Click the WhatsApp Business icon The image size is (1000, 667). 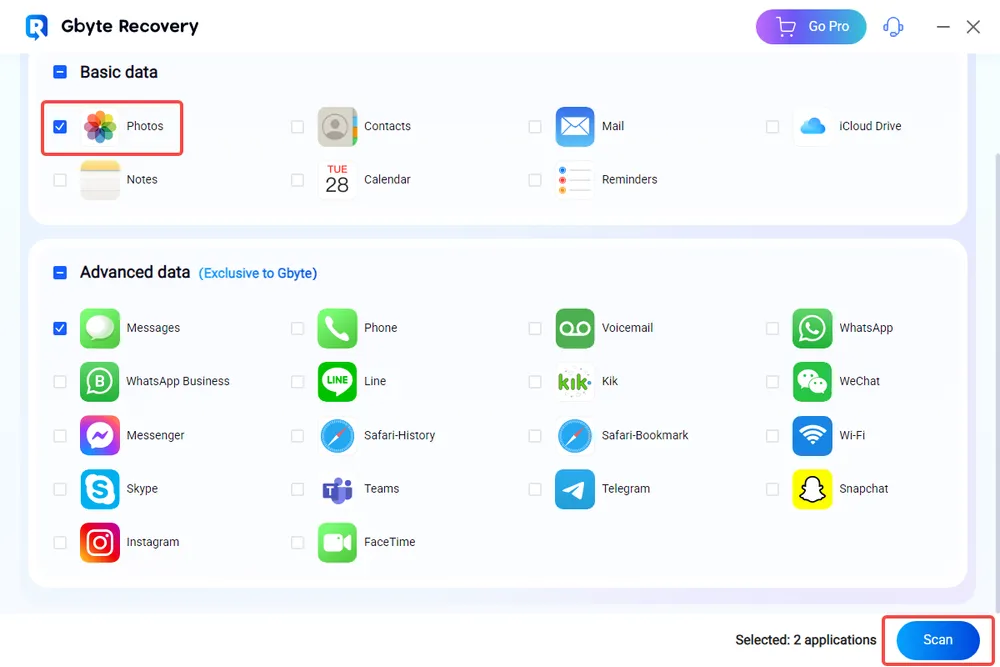point(100,381)
